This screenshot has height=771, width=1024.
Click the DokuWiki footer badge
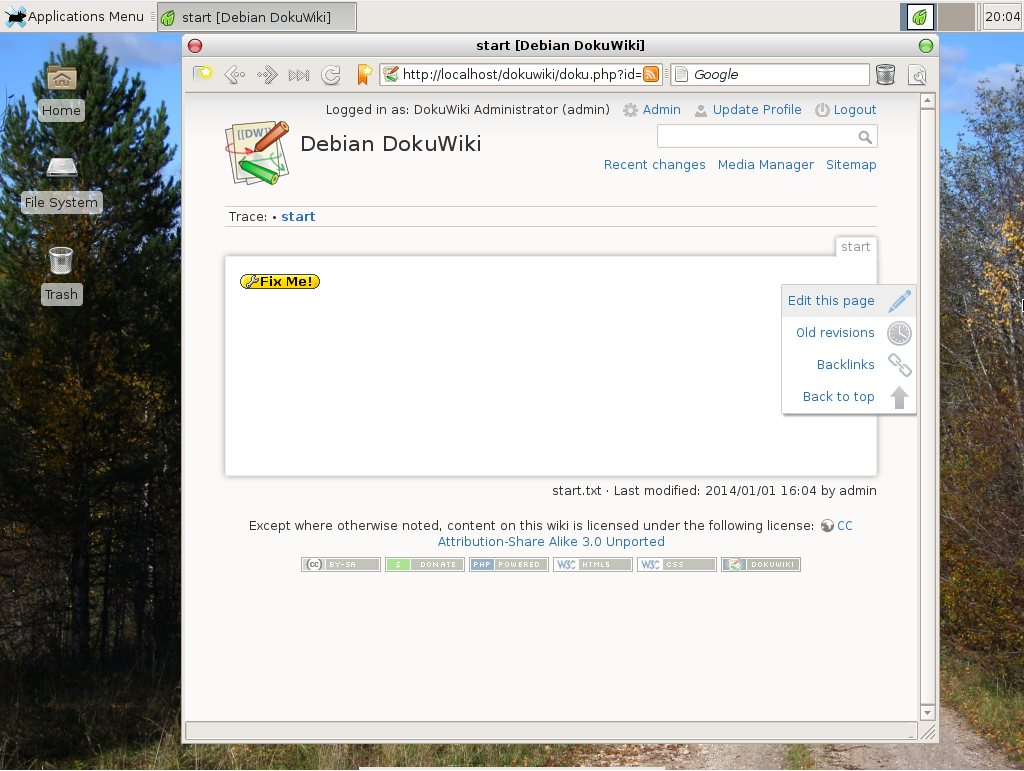761,565
